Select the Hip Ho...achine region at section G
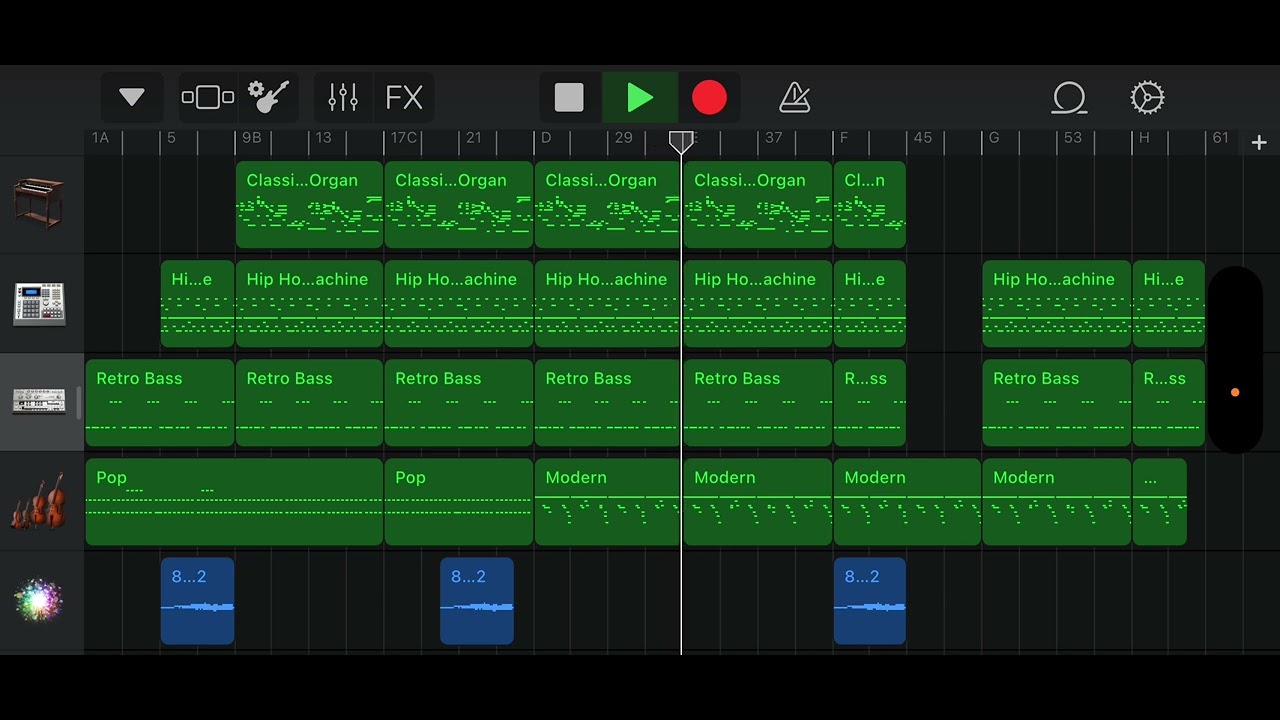 point(1057,303)
